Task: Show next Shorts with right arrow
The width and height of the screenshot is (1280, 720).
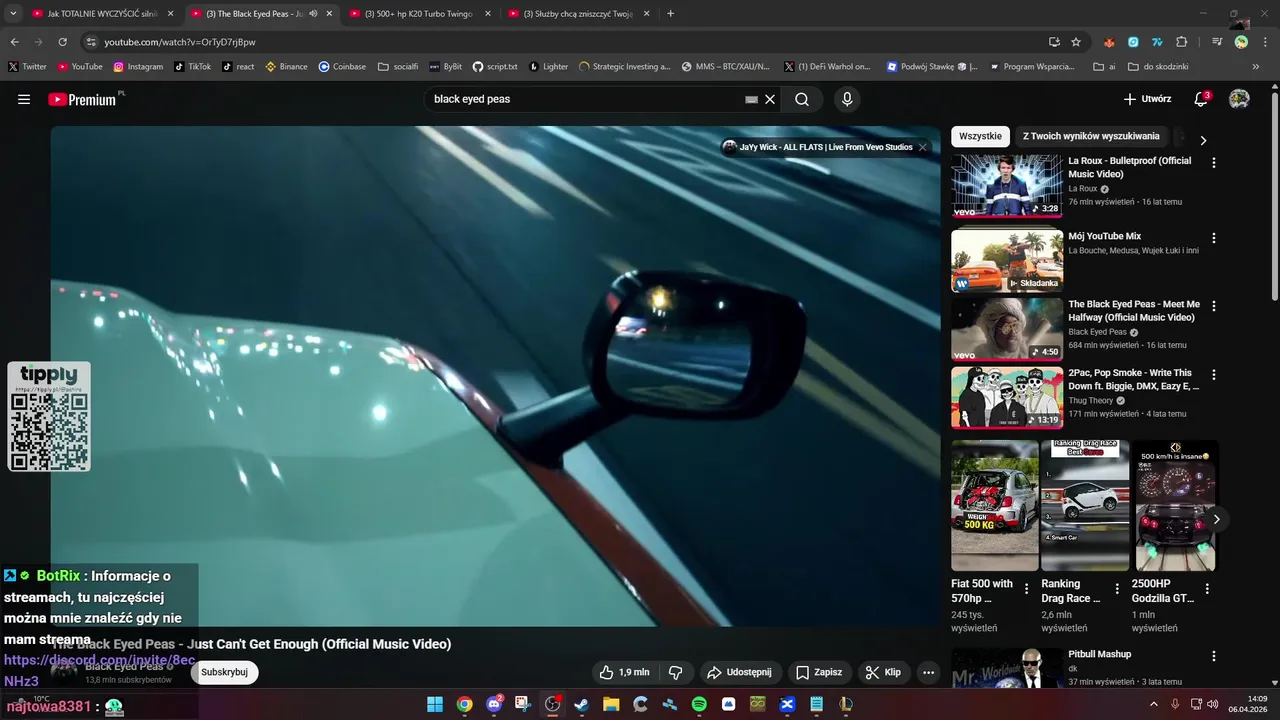Action: tap(1216, 519)
